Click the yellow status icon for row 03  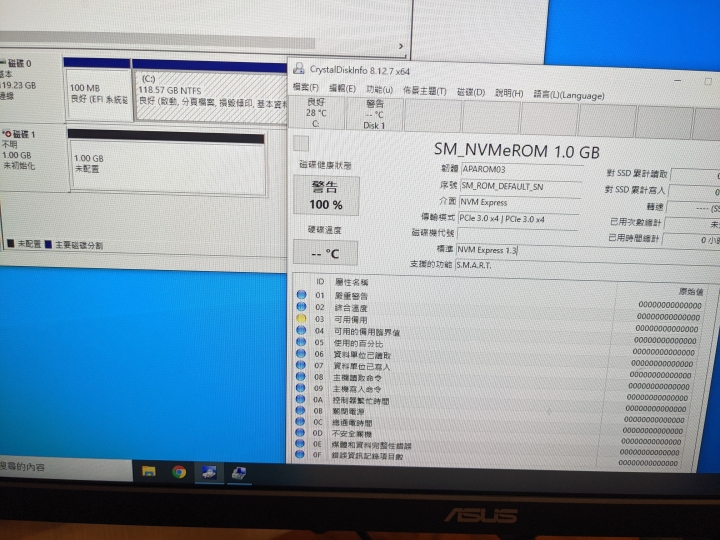[301, 318]
